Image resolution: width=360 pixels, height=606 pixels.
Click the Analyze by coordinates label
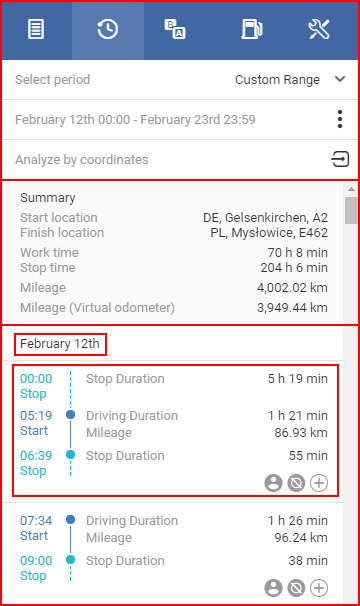(x=82, y=160)
